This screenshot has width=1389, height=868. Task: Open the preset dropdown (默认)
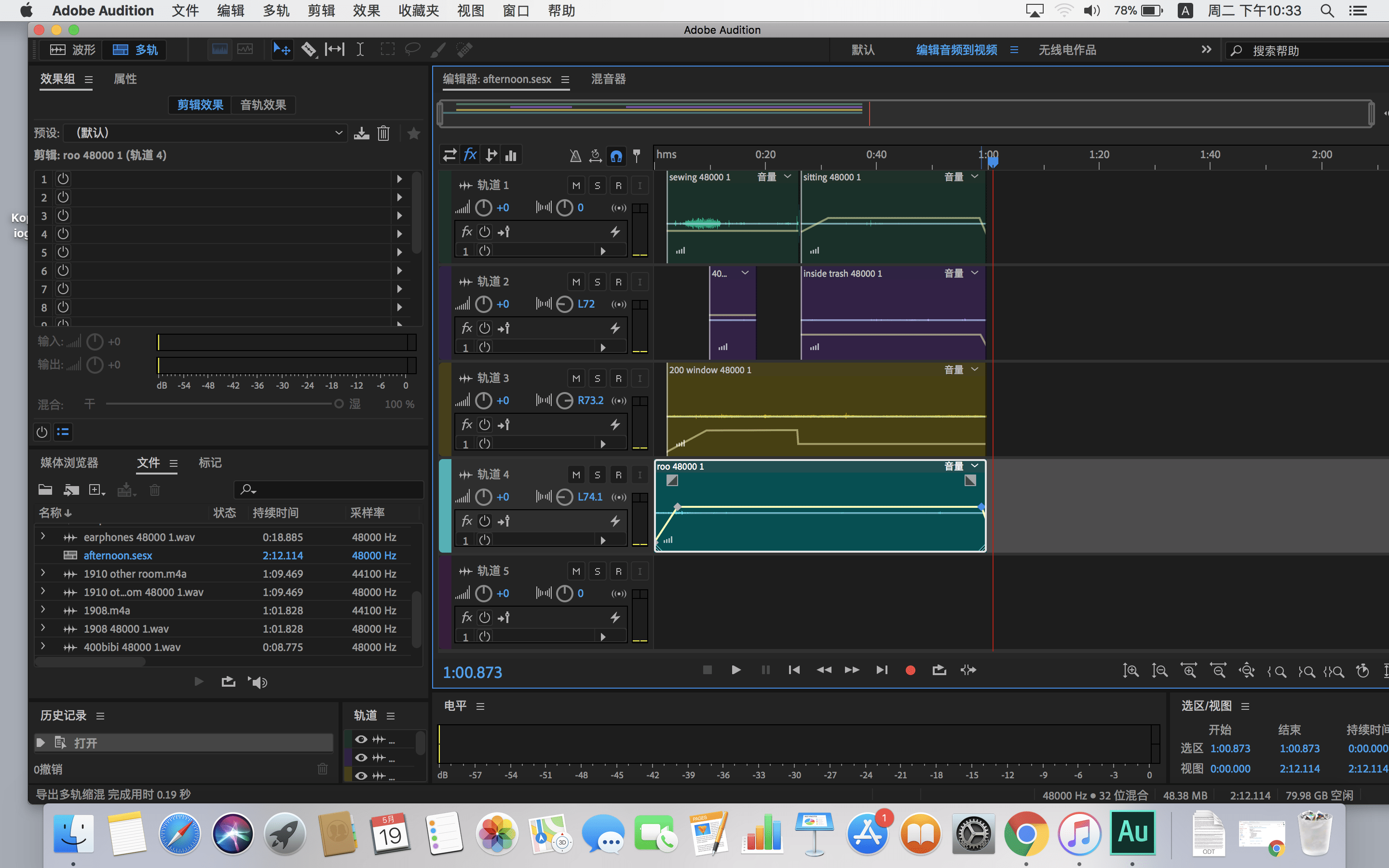[x=205, y=133]
